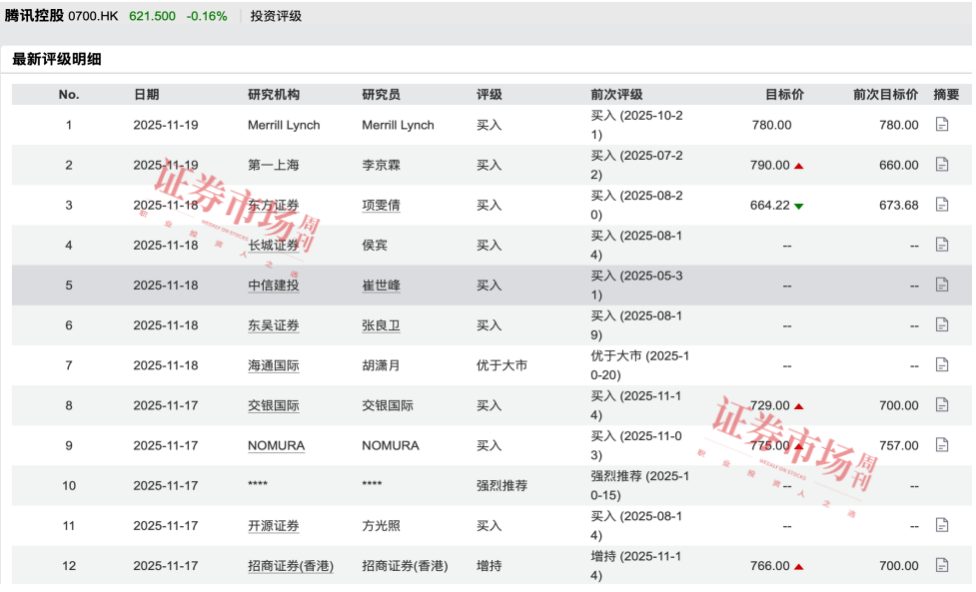
Task: Open the summary document for NOMURA row
Action: click(x=940, y=445)
